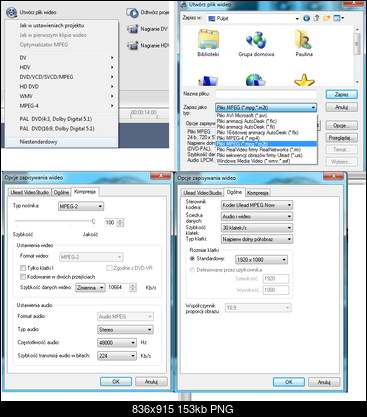This screenshot has width=367, height=417.
Task: Expand the DVD/VCD/SVCD/MPEG submenu
Action: click(62, 77)
